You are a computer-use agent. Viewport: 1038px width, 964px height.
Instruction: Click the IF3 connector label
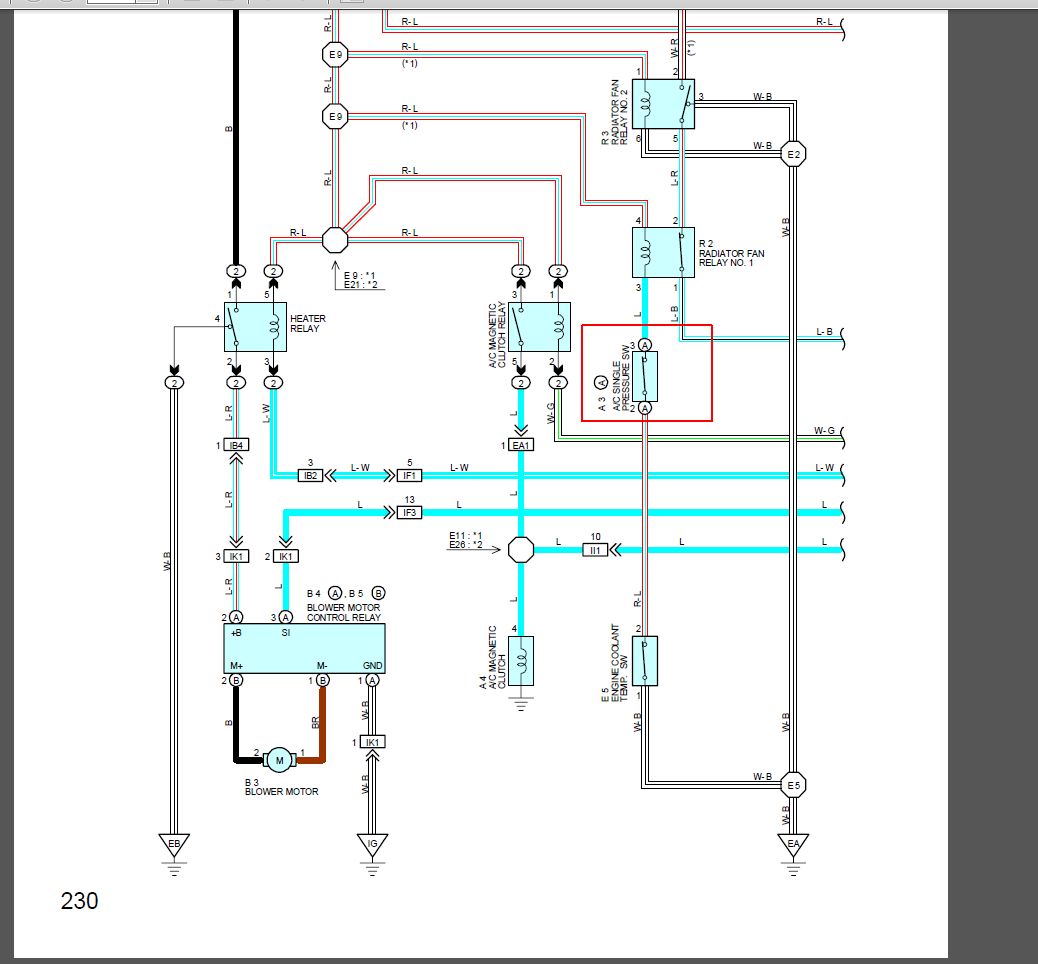[x=409, y=513]
